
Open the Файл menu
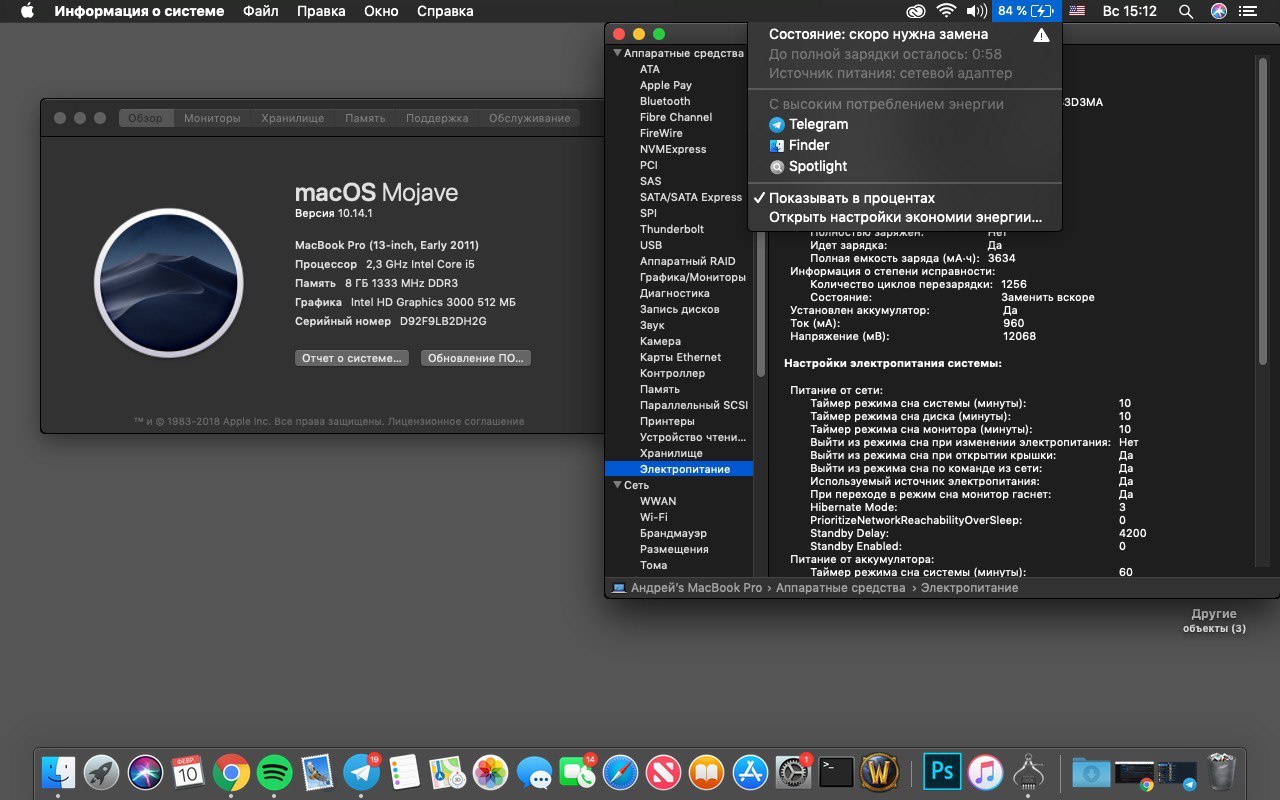coord(261,11)
